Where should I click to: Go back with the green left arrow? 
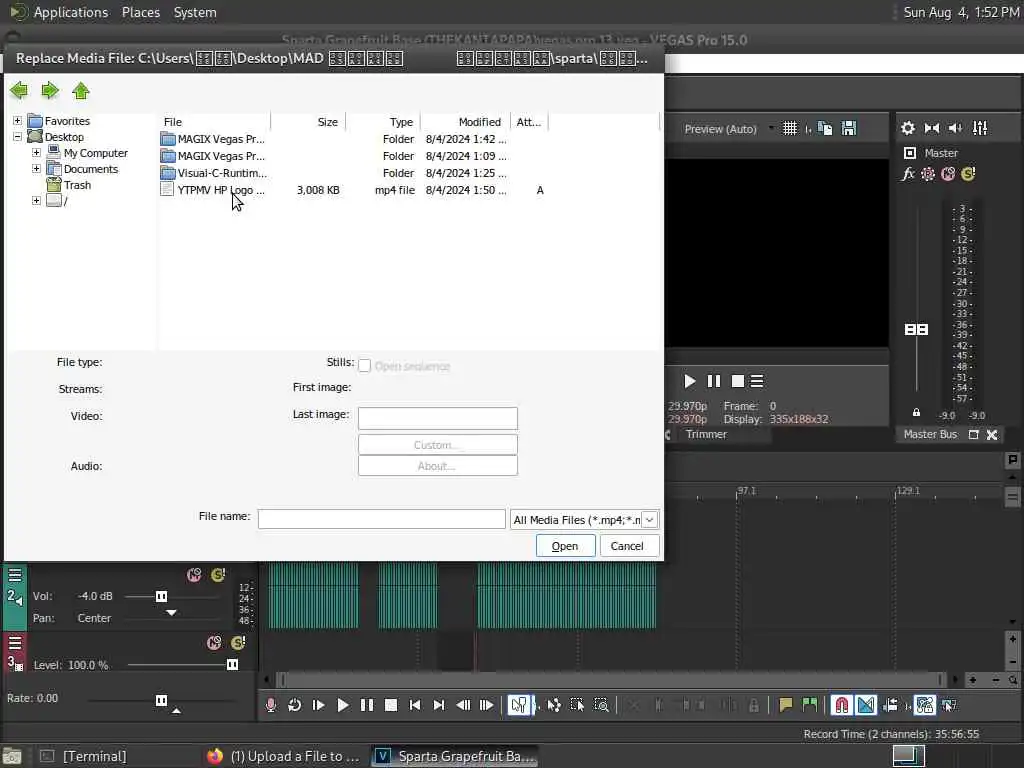pyautogui.click(x=19, y=91)
